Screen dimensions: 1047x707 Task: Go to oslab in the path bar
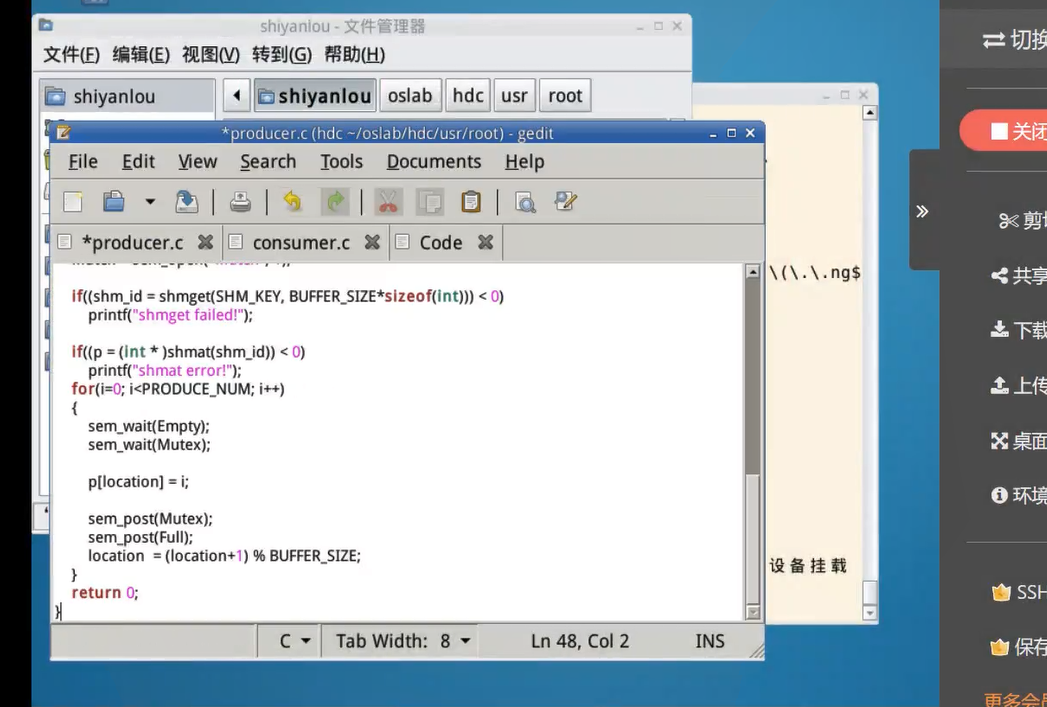(410, 96)
